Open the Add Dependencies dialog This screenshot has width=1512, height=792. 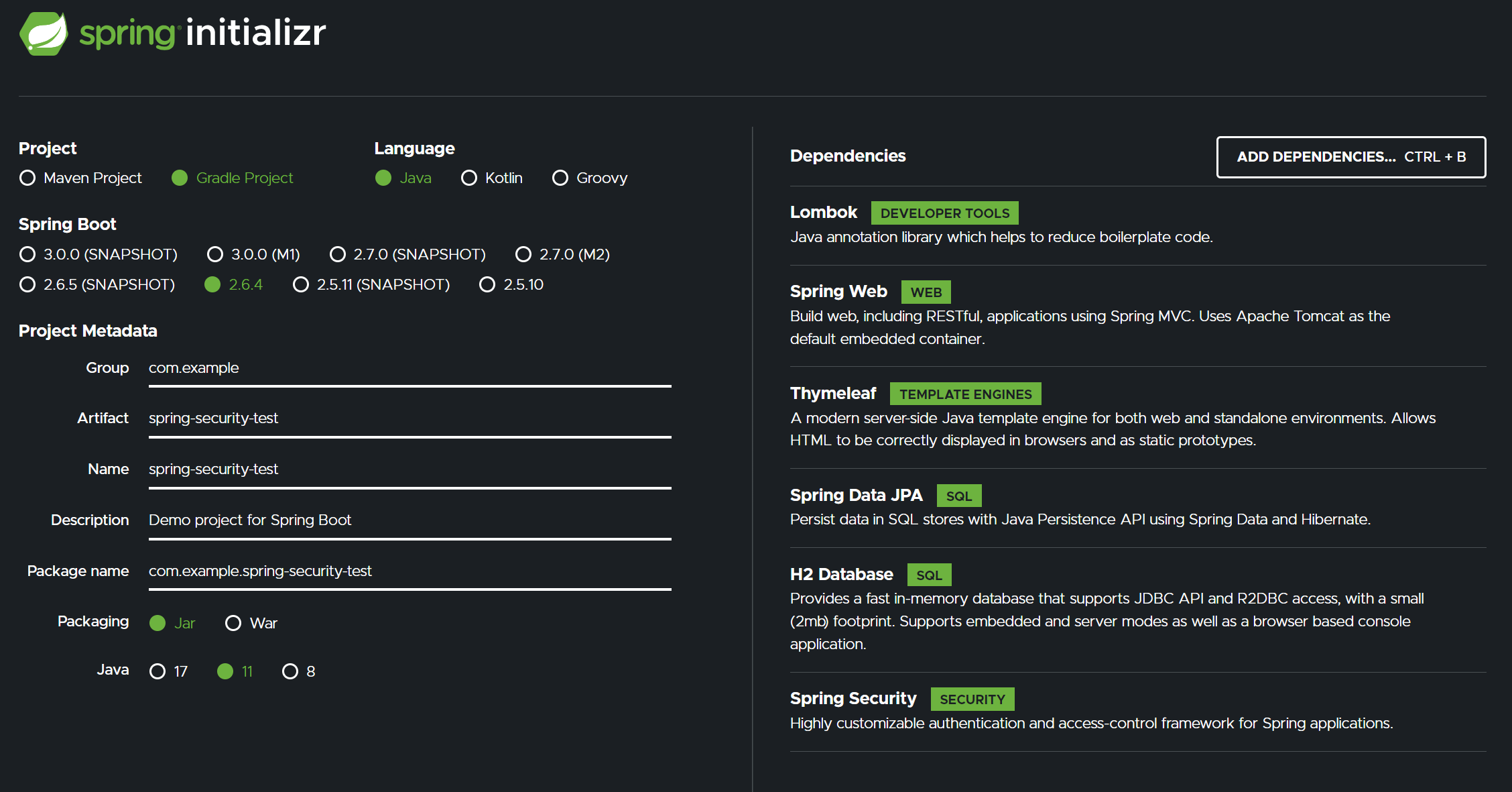1350,157
